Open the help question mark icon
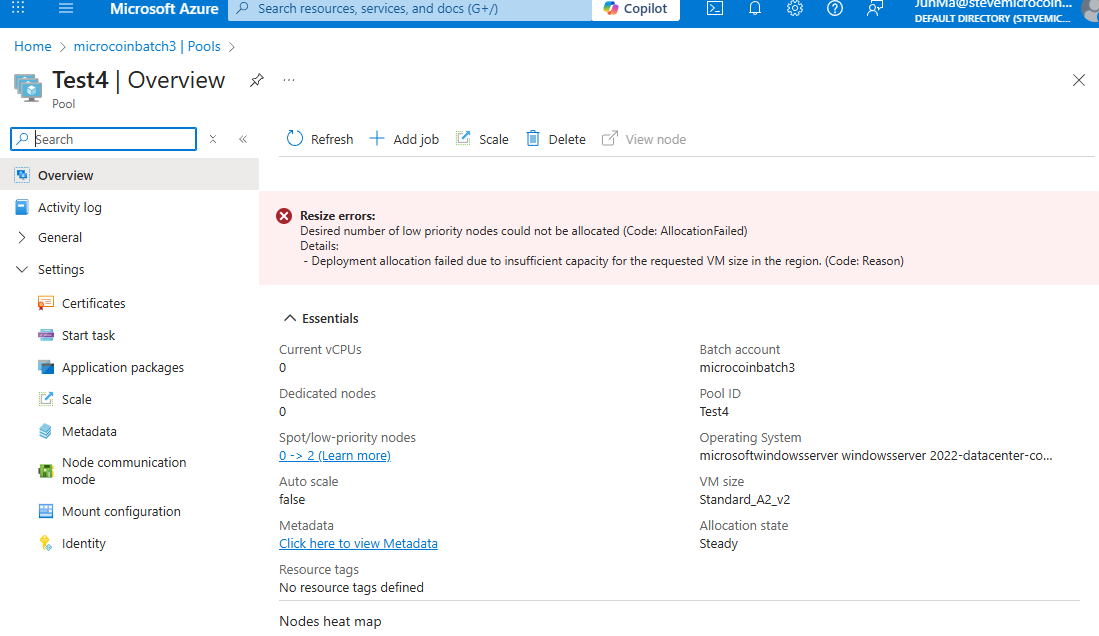This screenshot has height=636, width=1099. 835,8
